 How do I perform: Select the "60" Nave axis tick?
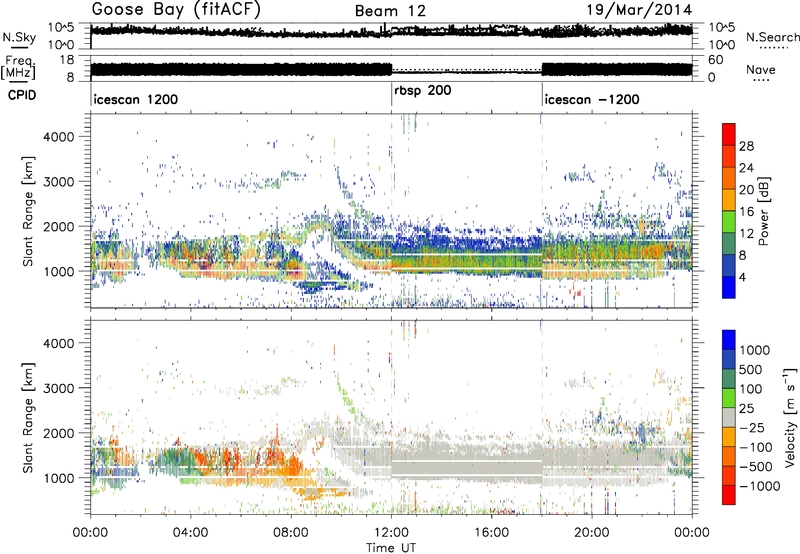click(x=716, y=60)
